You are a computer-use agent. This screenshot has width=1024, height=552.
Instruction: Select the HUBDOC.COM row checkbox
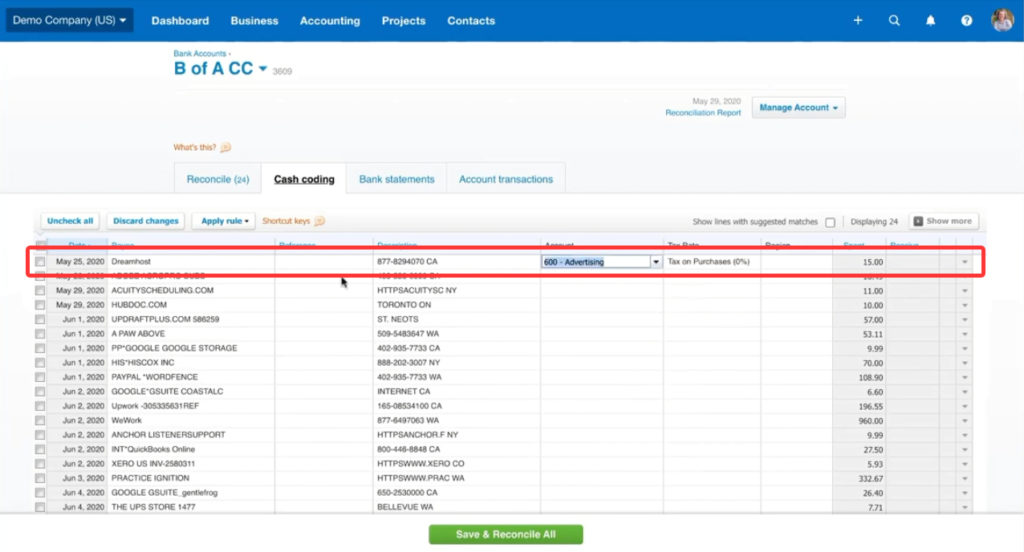click(x=40, y=305)
